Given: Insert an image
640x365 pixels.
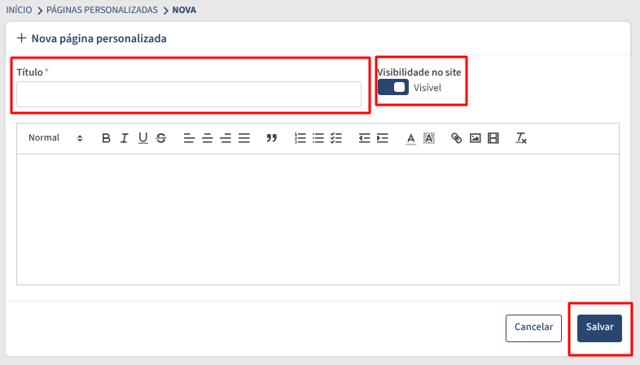Looking at the screenshot, I should click(475, 138).
